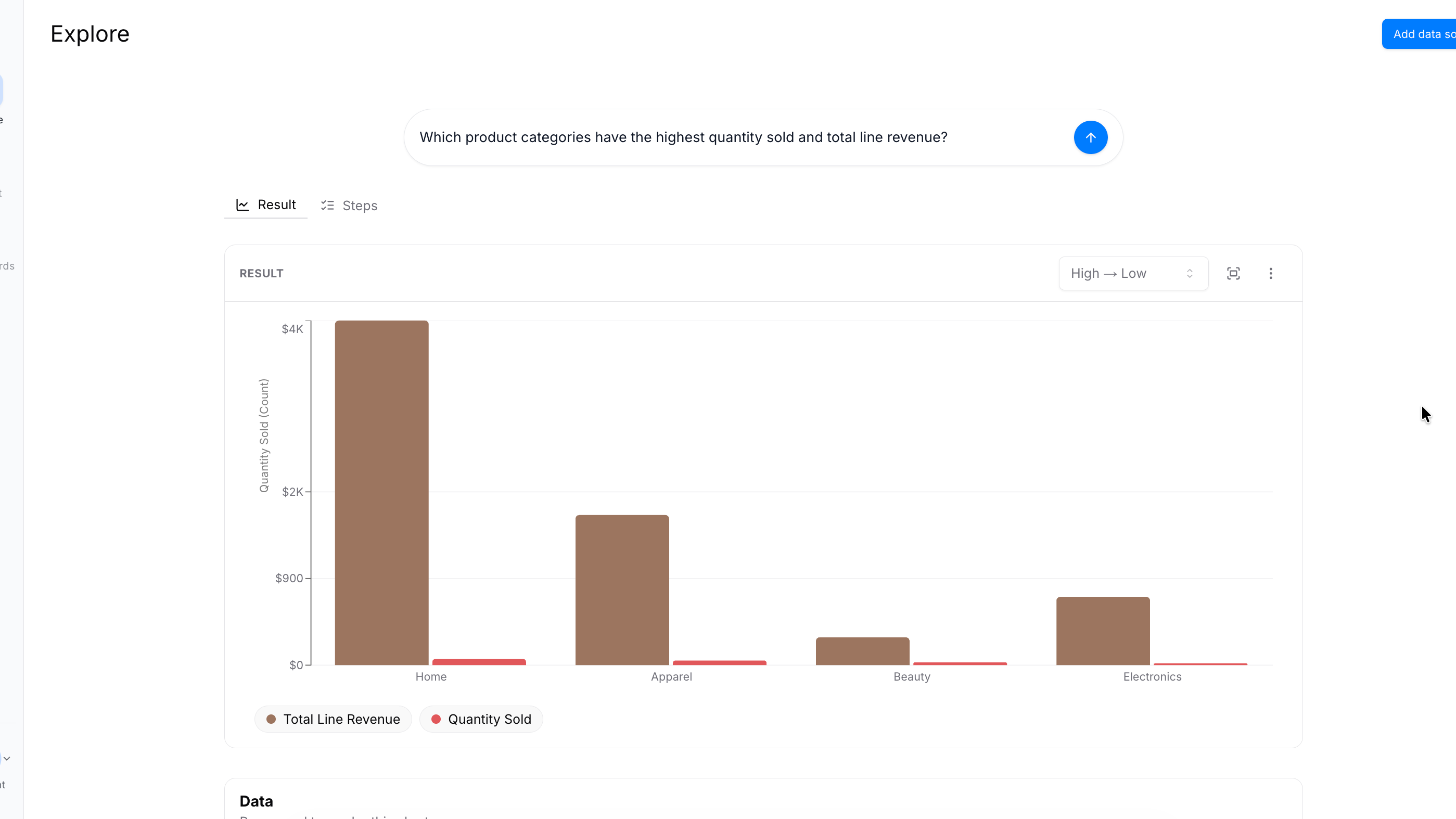The image size is (1456, 819).
Task: Open the High → Low sort dropdown
Action: (x=1133, y=274)
